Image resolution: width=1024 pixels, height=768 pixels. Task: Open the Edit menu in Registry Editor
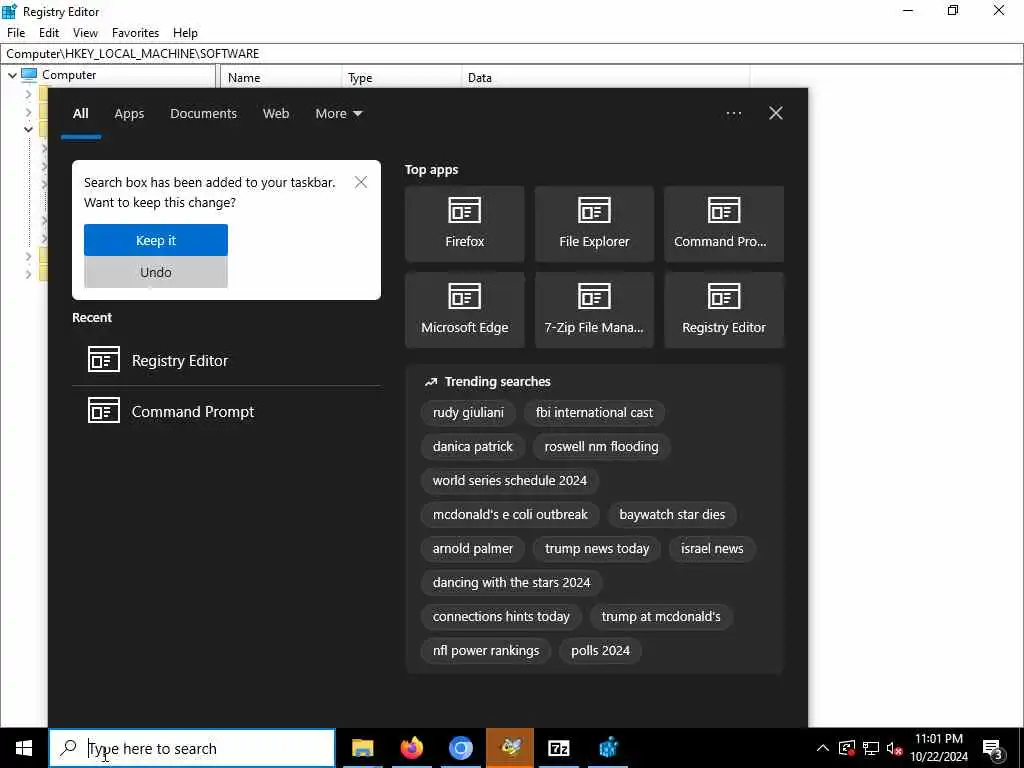(49, 33)
